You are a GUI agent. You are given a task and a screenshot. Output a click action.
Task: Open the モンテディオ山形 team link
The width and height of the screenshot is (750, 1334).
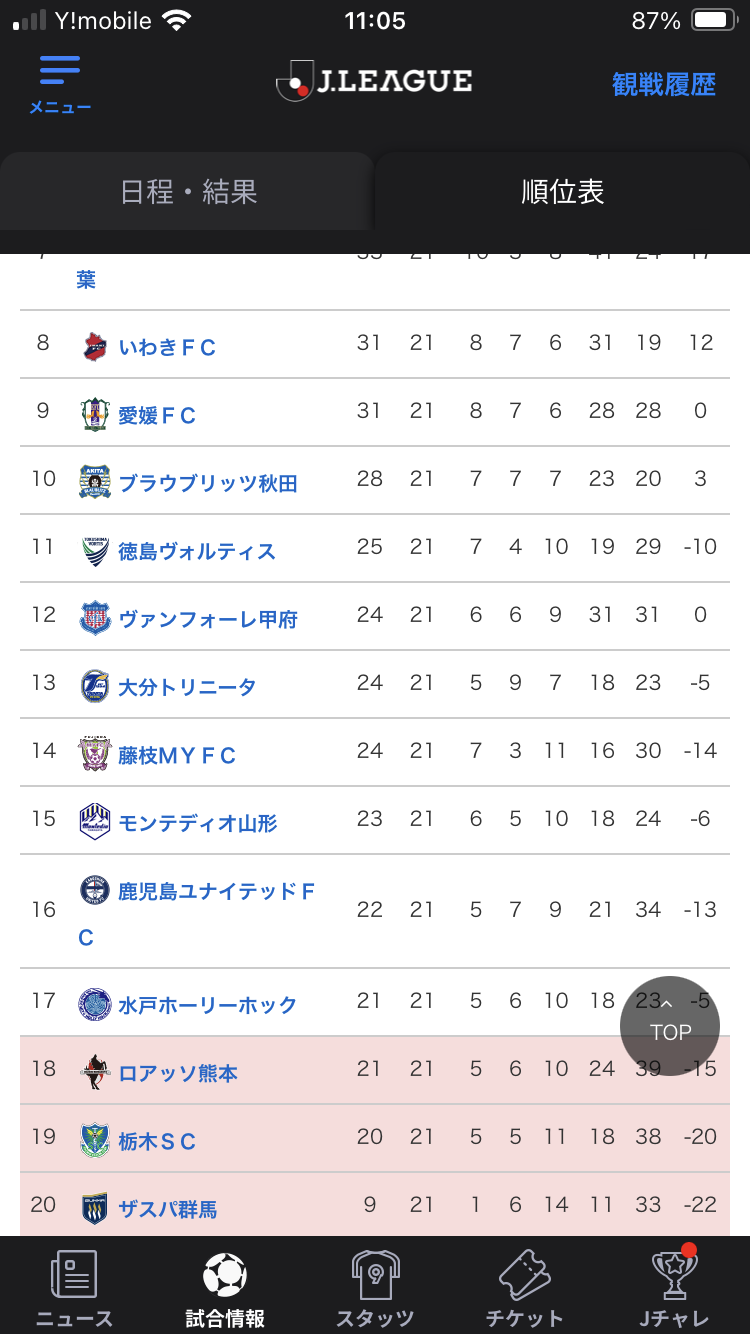pyautogui.click(x=198, y=823)
